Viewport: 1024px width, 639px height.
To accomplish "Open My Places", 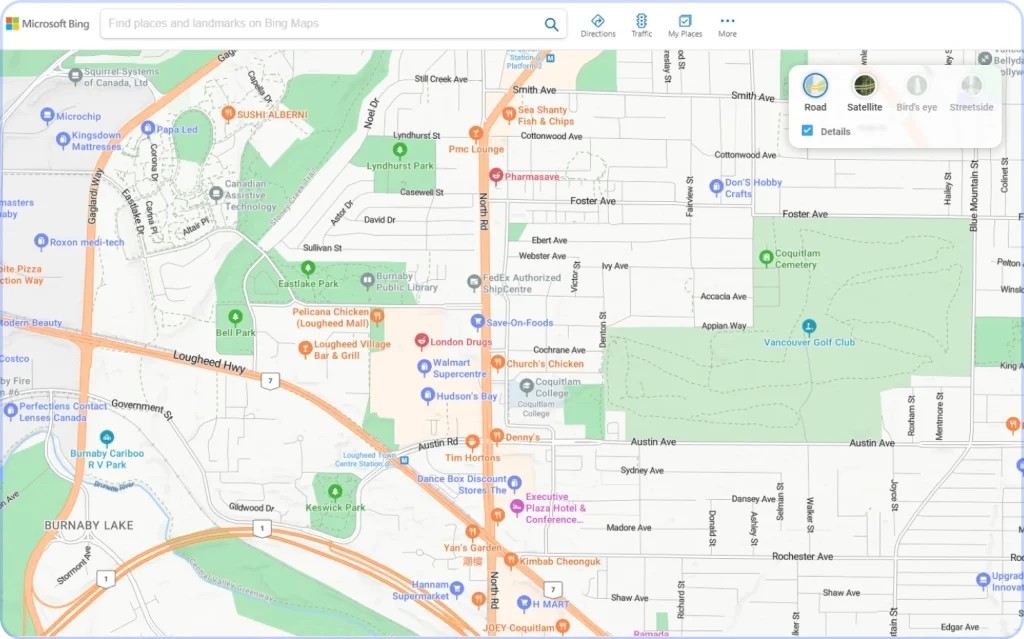I will click(x=684, y=26).
